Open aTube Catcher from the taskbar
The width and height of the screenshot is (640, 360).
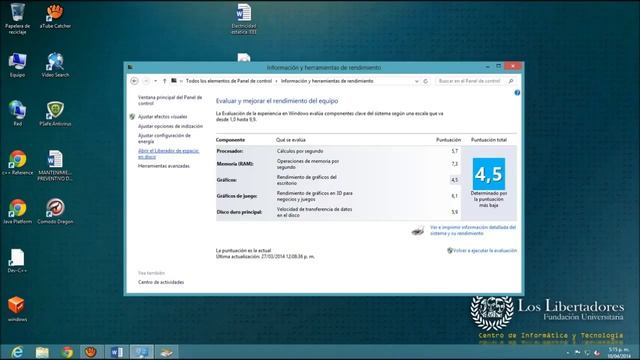[91, 352]
